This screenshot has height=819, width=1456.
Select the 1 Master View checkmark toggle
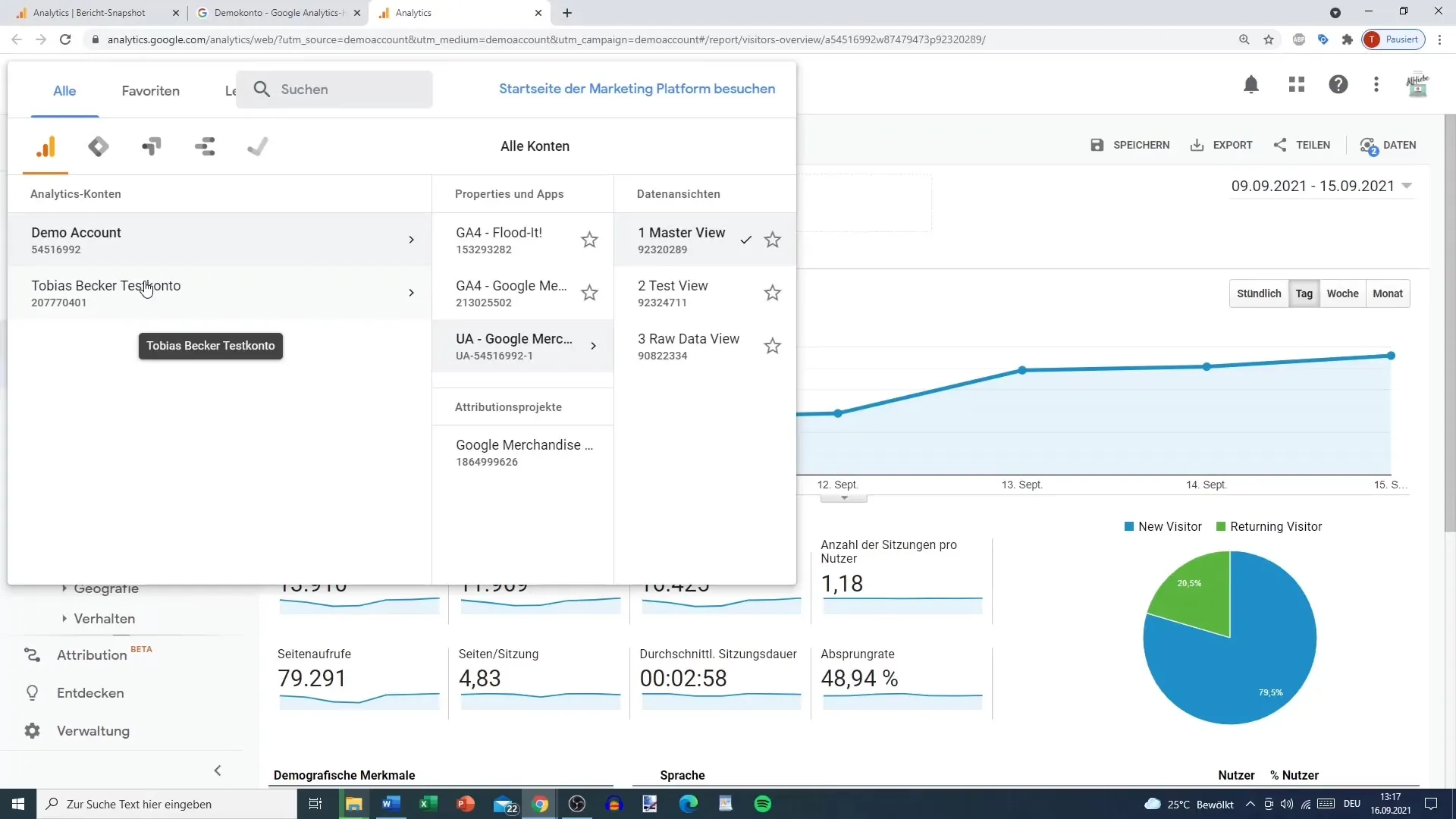click(x=746, y=238)
